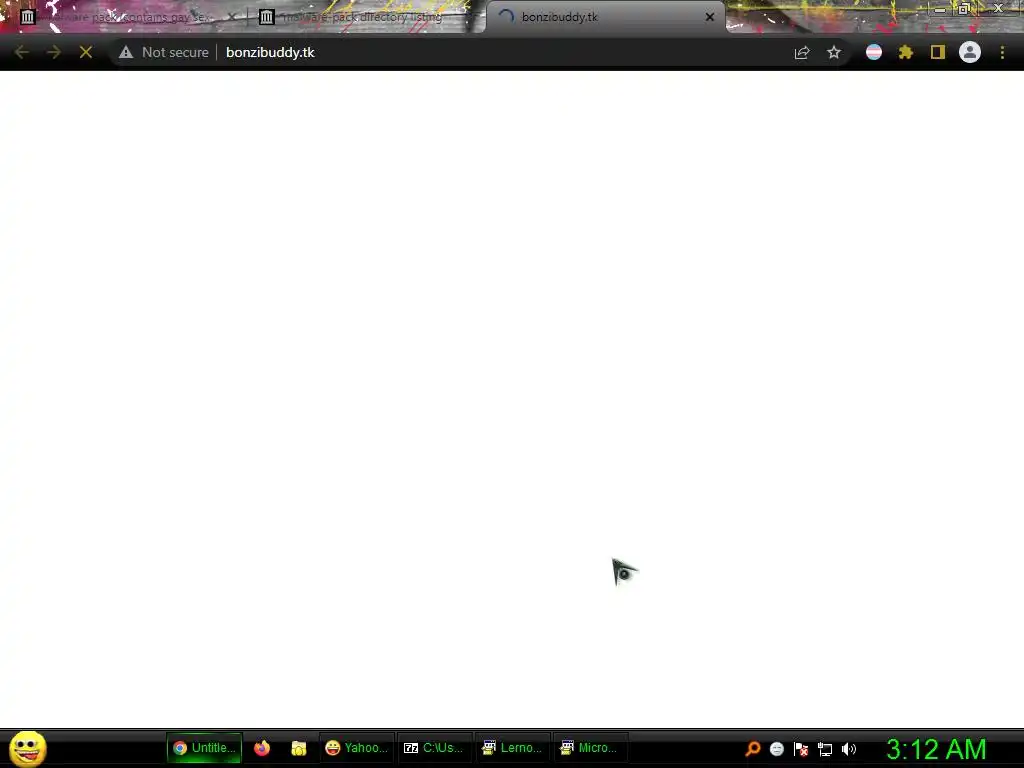Switch to the bonzibuddy.tk tab

click(x=604, y=17)
